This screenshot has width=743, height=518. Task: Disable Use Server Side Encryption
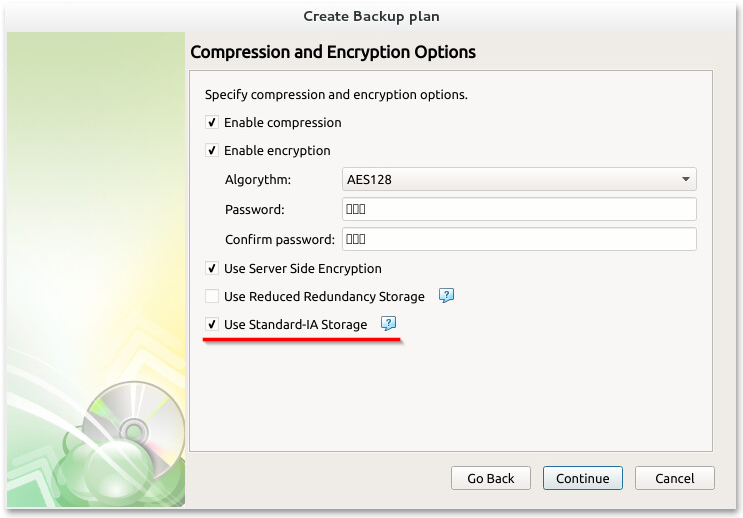click(212, 269)
